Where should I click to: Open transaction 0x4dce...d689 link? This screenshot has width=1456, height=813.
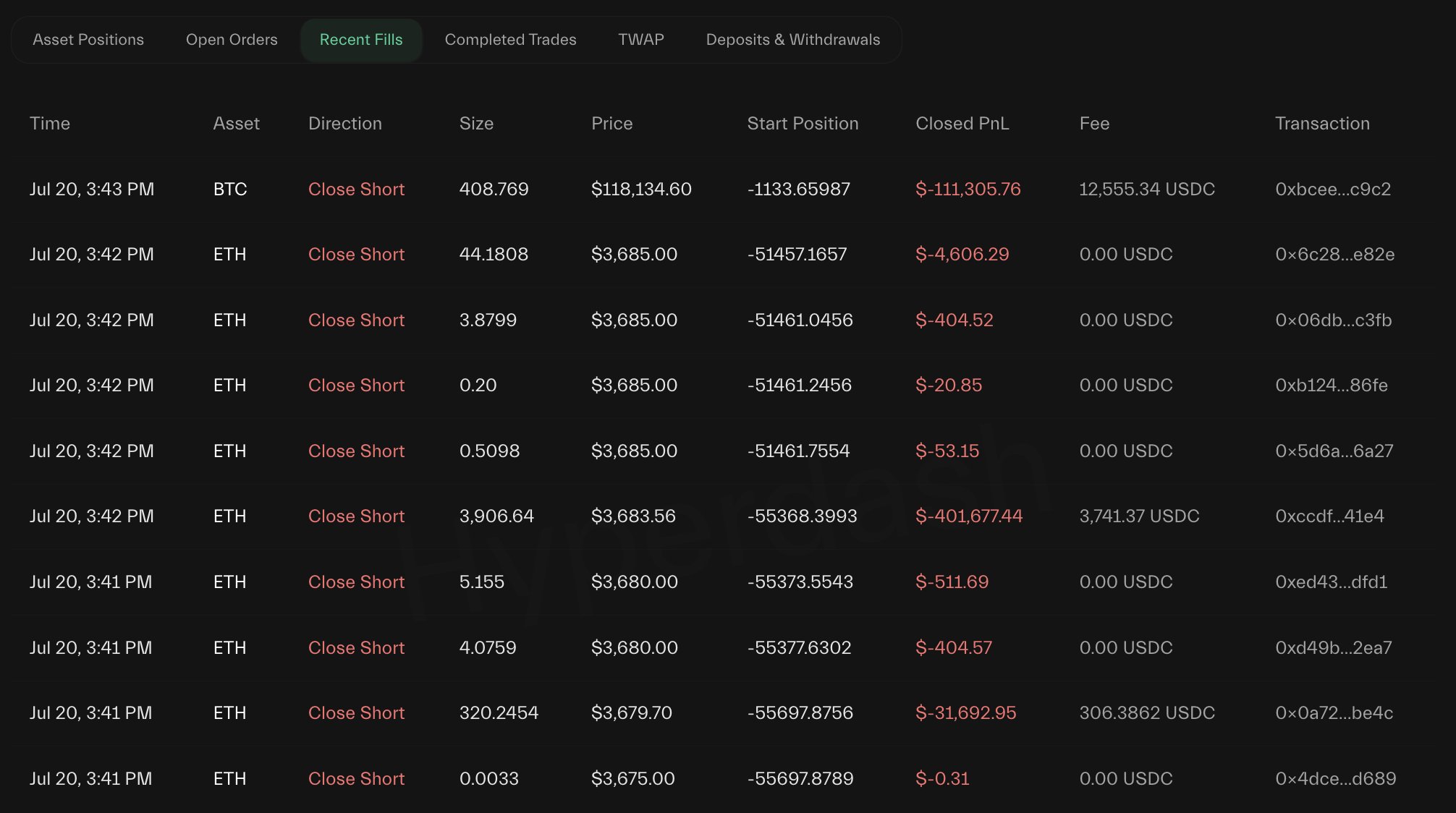coord(1336,779)
